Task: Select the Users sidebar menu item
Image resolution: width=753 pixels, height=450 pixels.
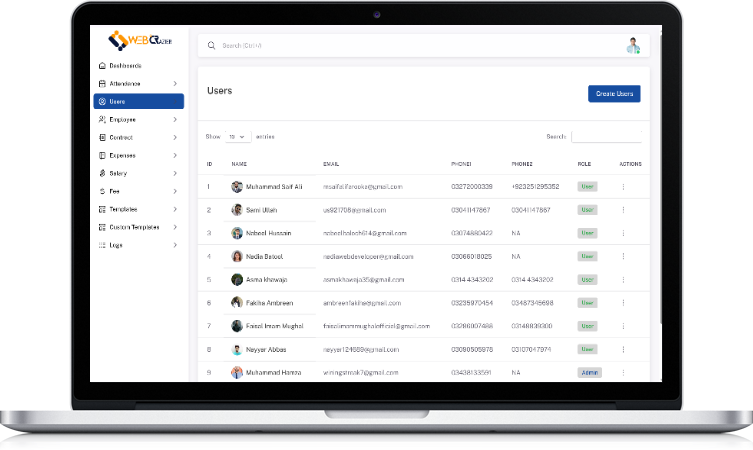Action: (x=138, y=101)
